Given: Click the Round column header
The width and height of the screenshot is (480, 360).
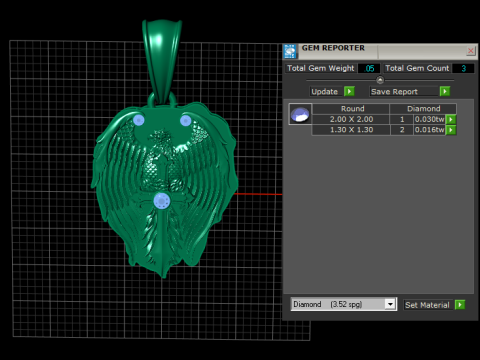Looking at the screenshot, I should 351,109.
